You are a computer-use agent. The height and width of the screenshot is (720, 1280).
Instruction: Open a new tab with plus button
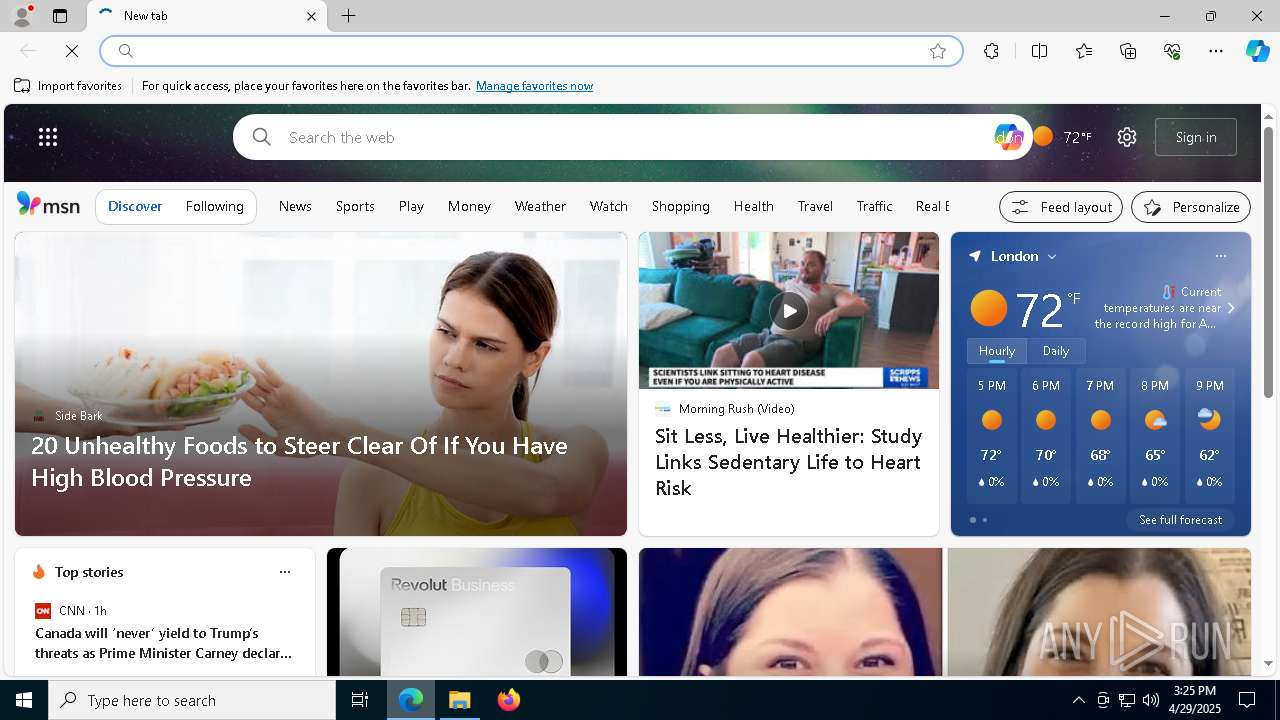(348, 16)
